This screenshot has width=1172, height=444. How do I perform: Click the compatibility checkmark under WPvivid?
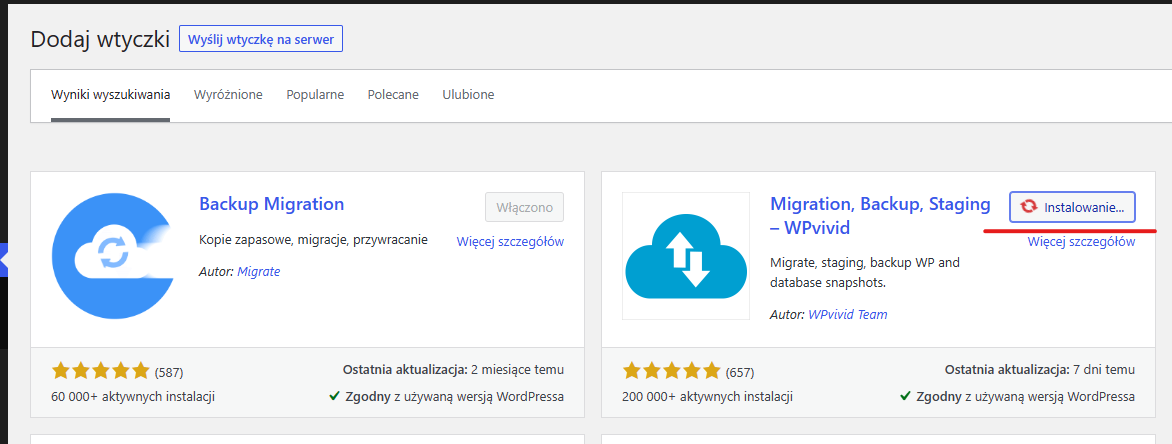click(905, 396)
